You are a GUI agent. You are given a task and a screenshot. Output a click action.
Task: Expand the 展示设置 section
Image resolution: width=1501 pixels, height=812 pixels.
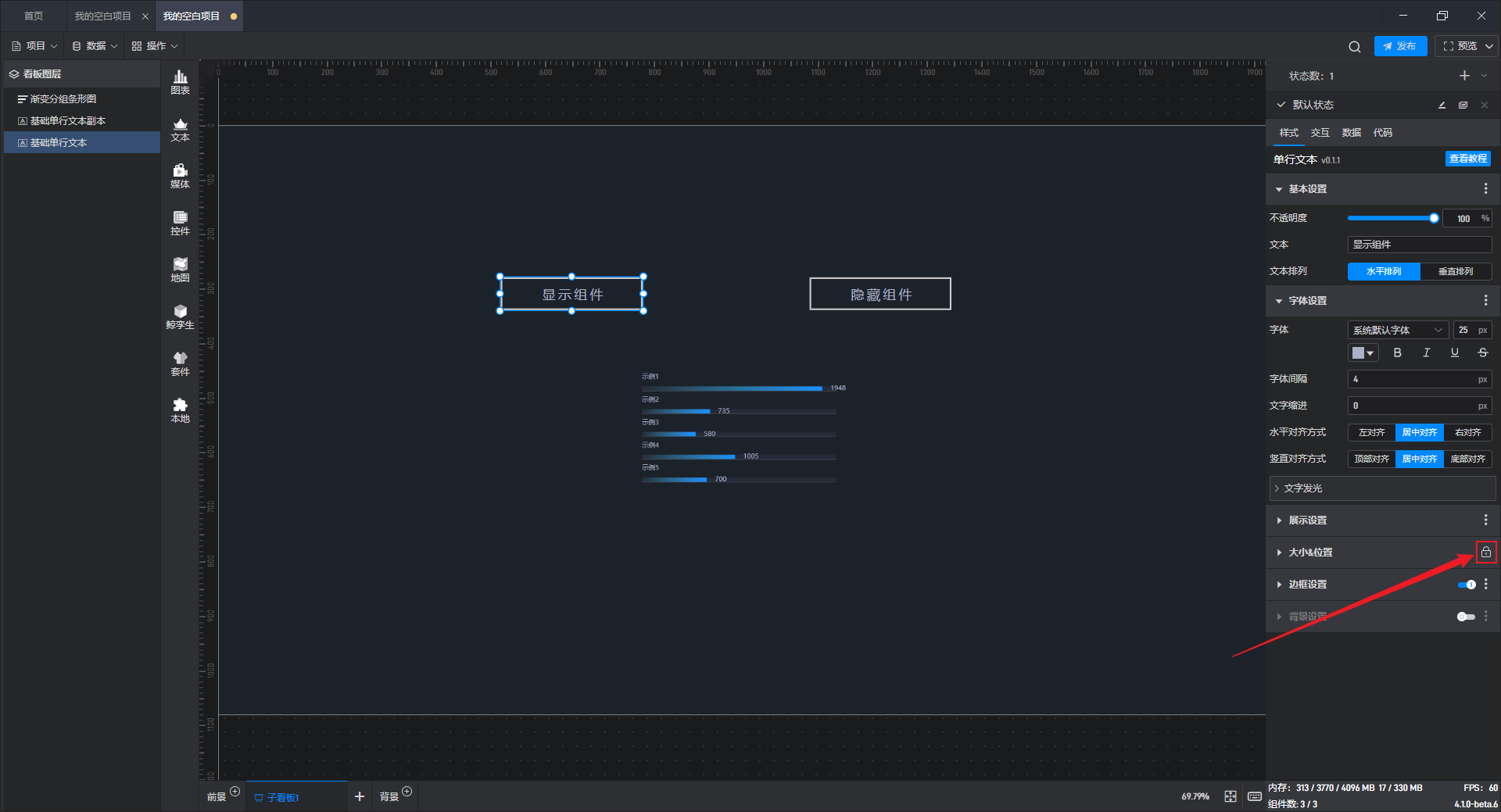click(1279, 520)
